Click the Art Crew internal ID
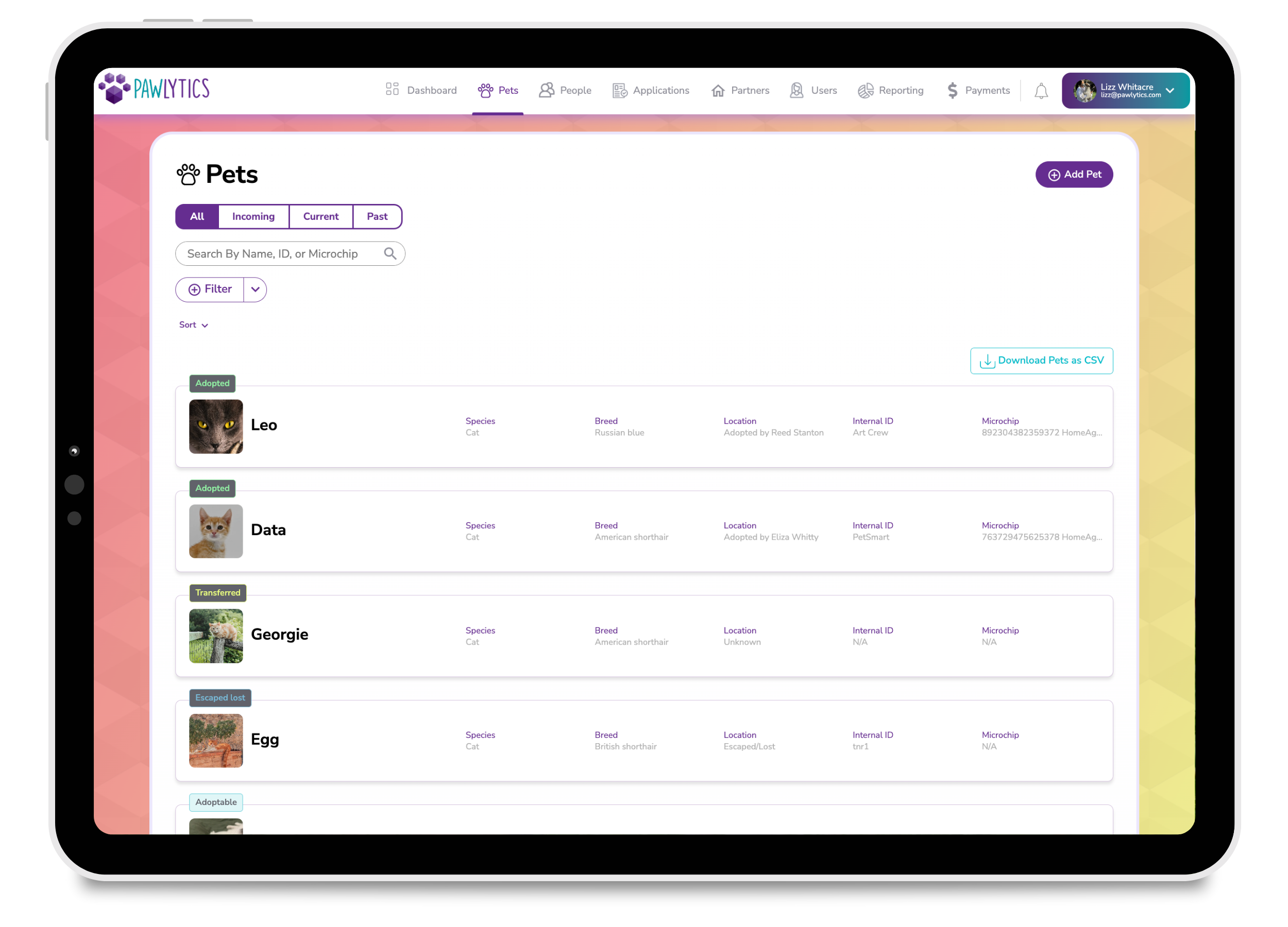 click(870, 433)
